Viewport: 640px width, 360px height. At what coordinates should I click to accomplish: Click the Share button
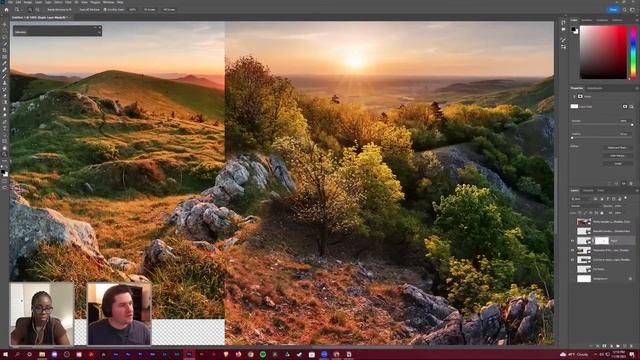[613, 9]
